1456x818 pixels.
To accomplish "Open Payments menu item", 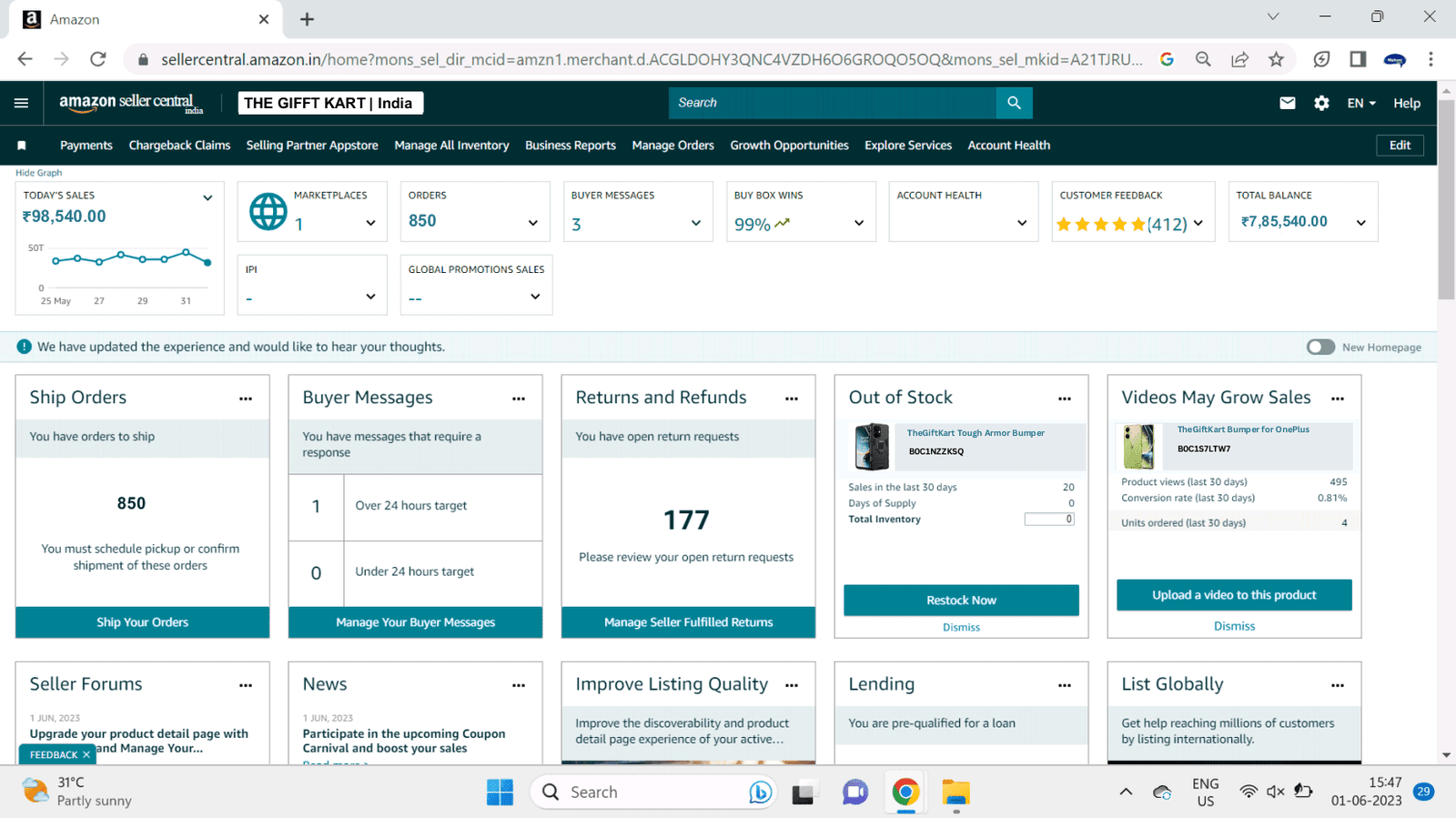I will [x=86, y=146].
